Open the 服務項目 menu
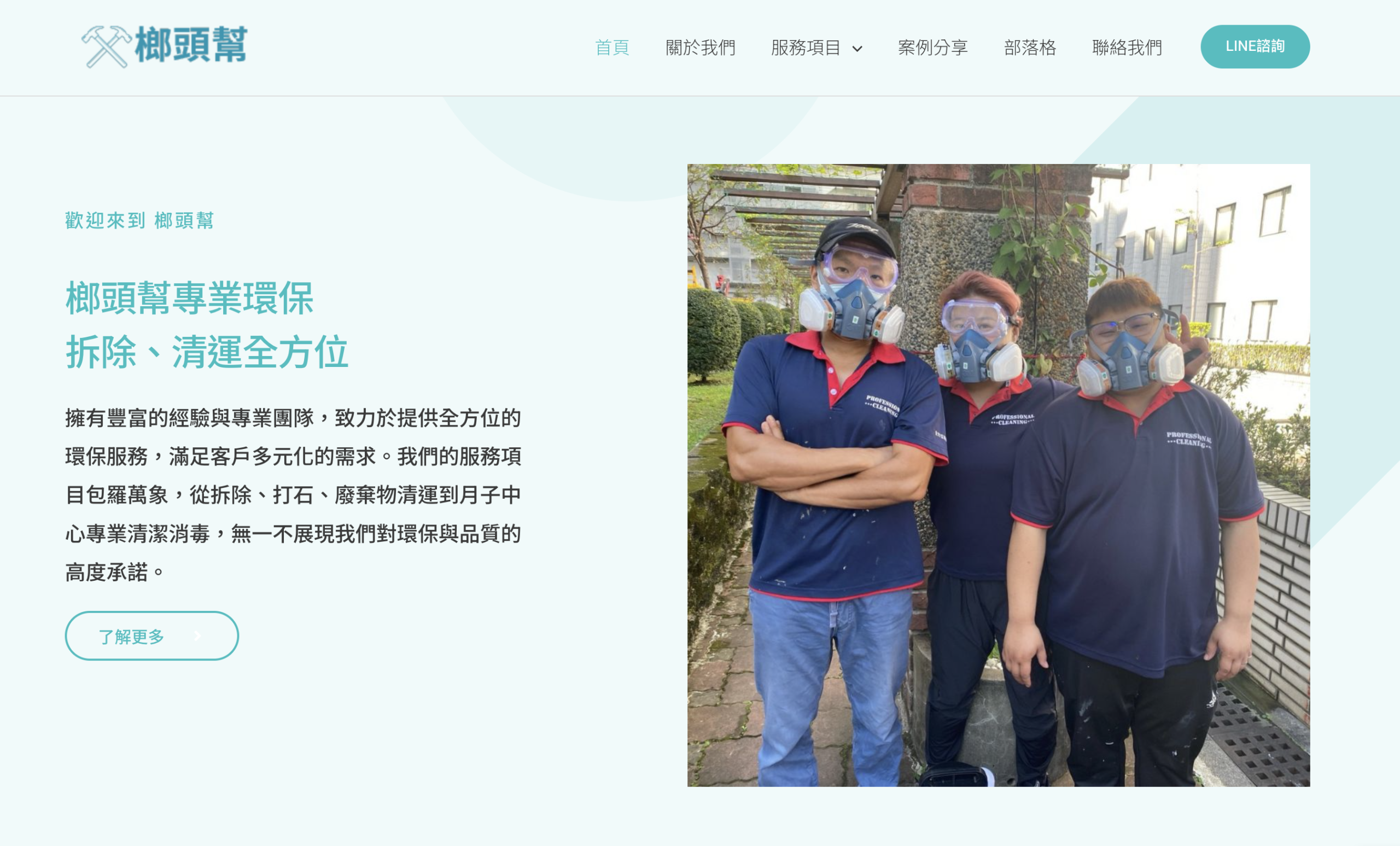The image size is (1400, 846). coord(806,47)
